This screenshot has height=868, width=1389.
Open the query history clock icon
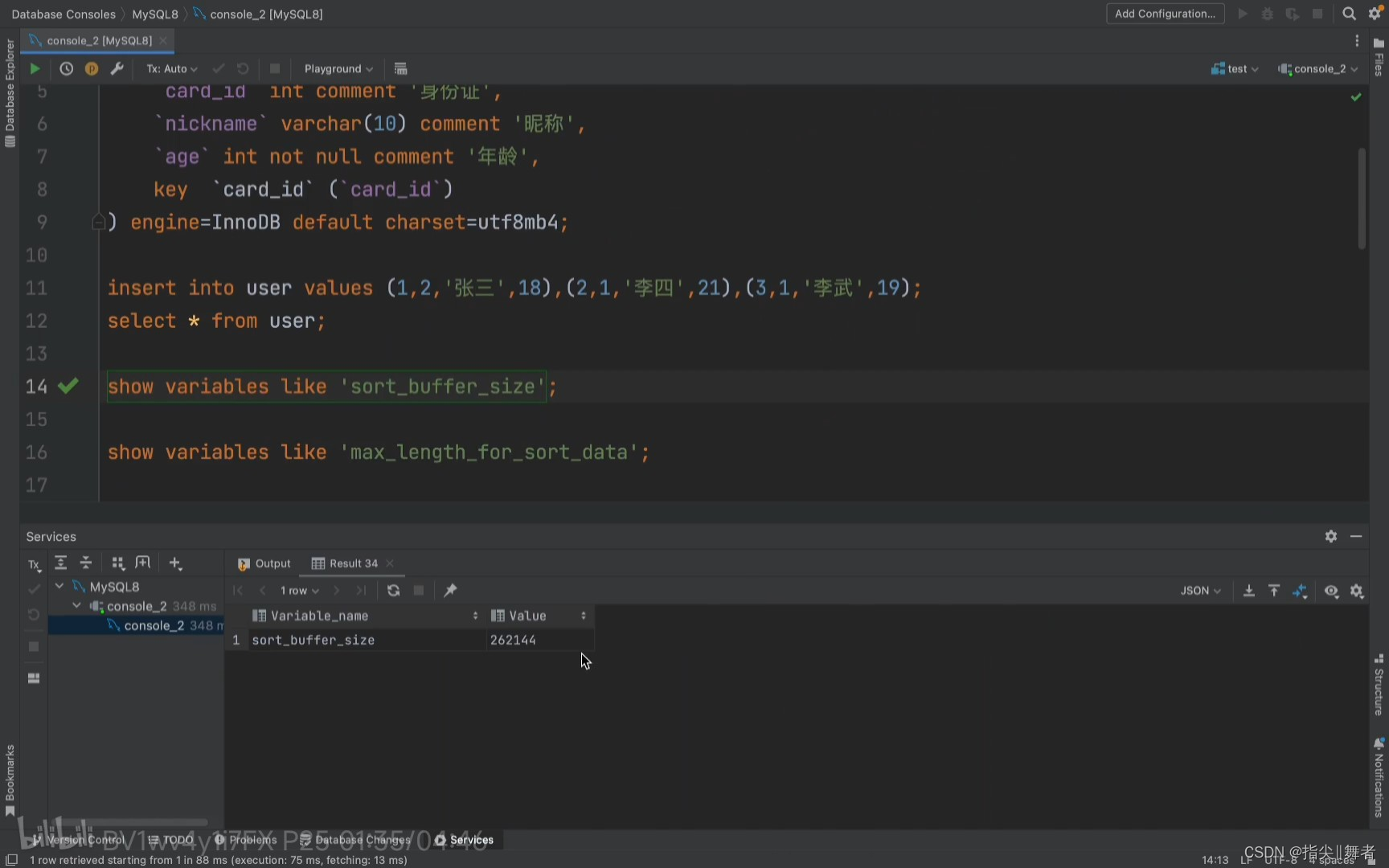tap(66, 69)
